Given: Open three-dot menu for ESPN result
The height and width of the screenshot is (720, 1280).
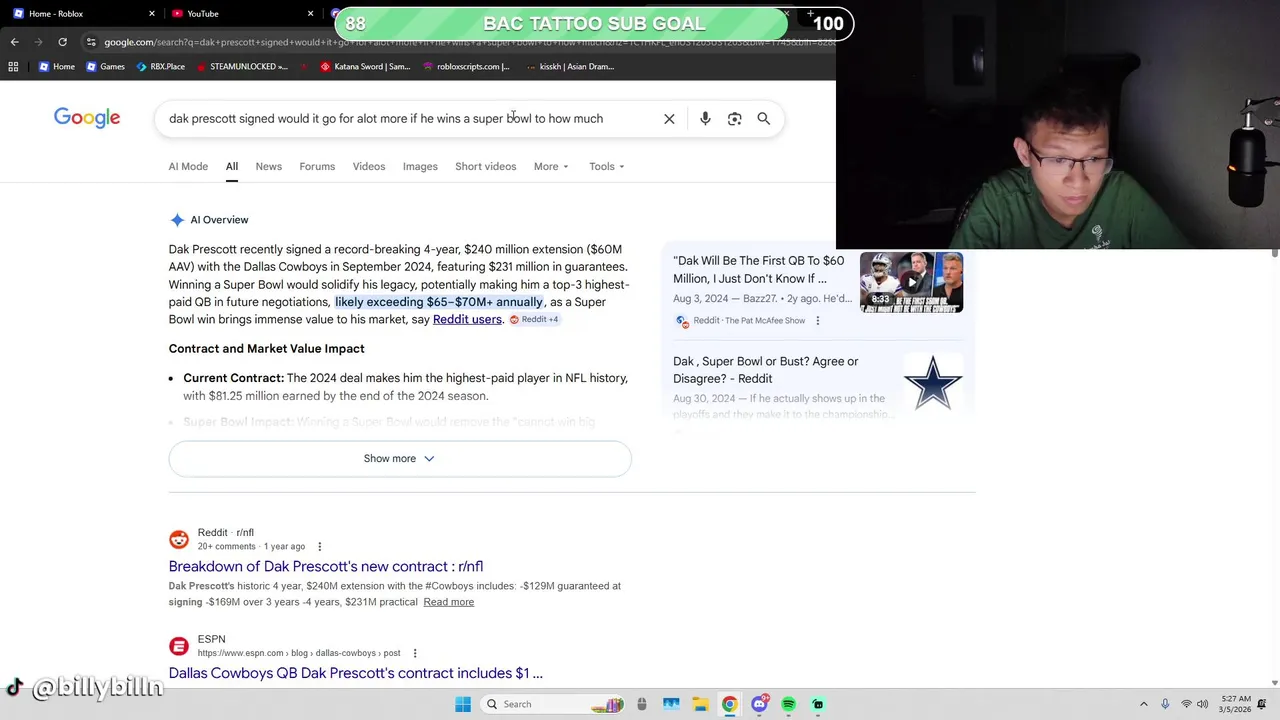Looking at the screenshot, I should point(414,653).
